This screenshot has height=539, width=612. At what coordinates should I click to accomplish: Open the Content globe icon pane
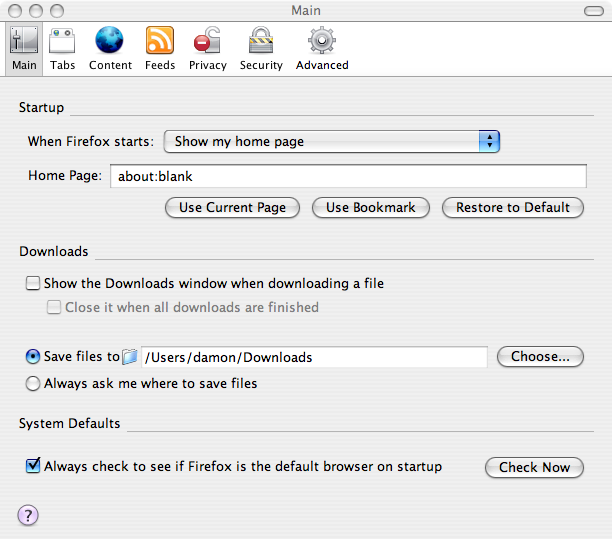(109, 40)
